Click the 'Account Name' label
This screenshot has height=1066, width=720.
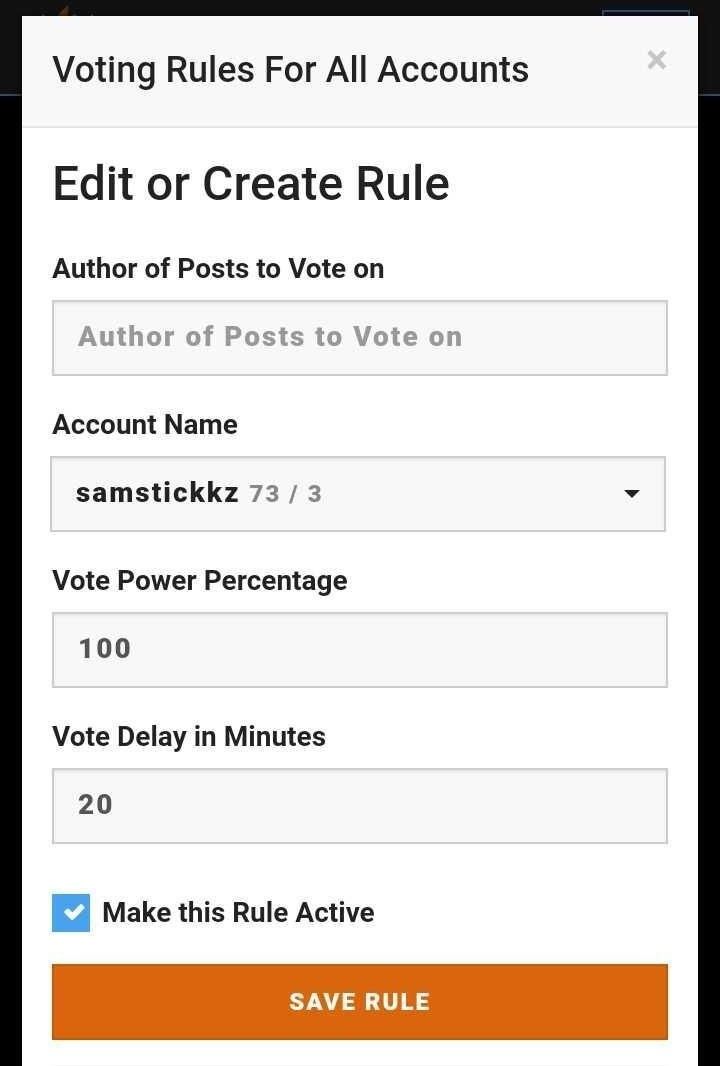pos(145,425)
